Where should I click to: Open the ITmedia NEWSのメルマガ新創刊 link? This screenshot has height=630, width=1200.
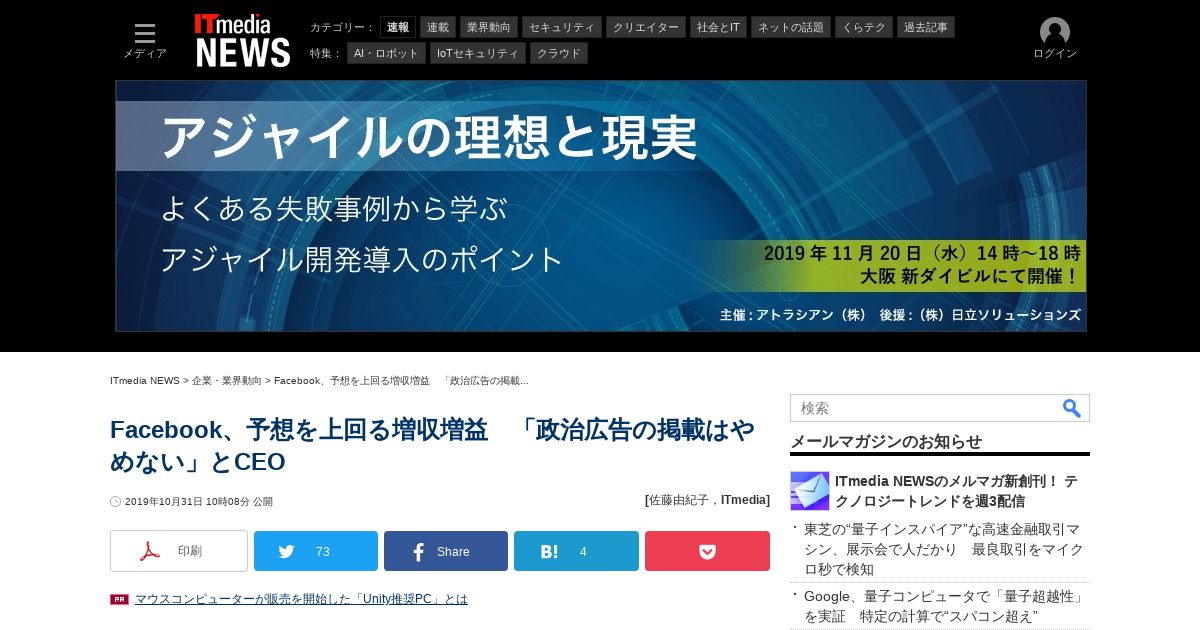point(956,491)
